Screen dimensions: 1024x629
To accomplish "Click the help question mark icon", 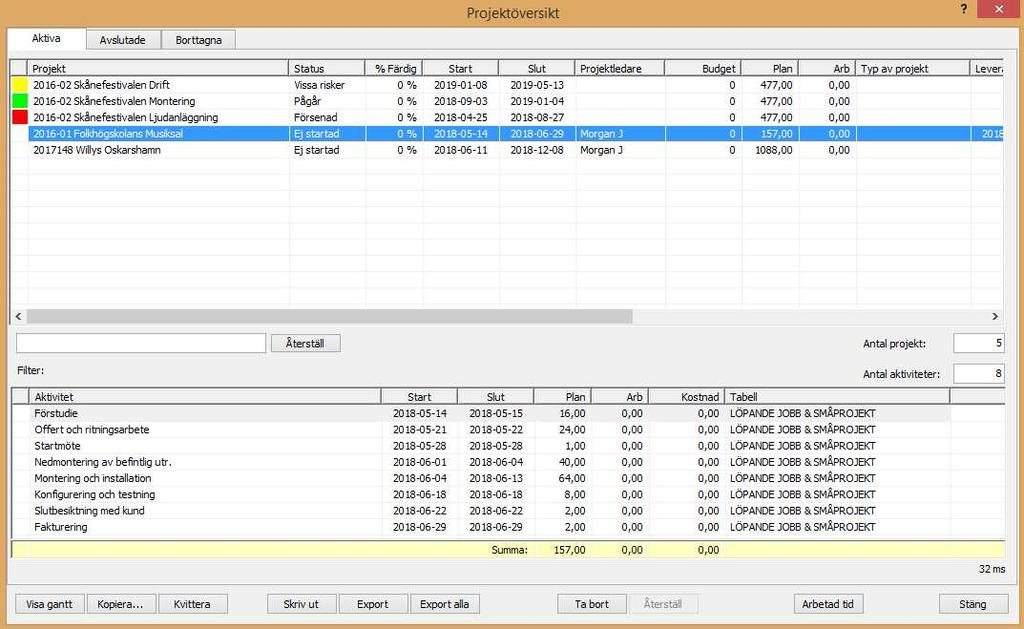I will [964, 9].
